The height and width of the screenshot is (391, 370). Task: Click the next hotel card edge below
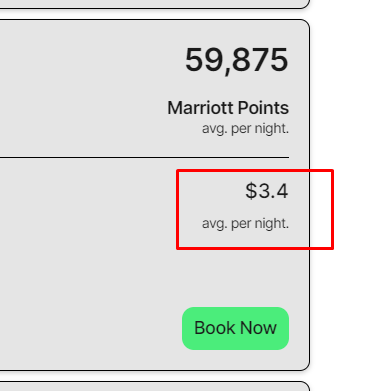click(x=155, y=386)
